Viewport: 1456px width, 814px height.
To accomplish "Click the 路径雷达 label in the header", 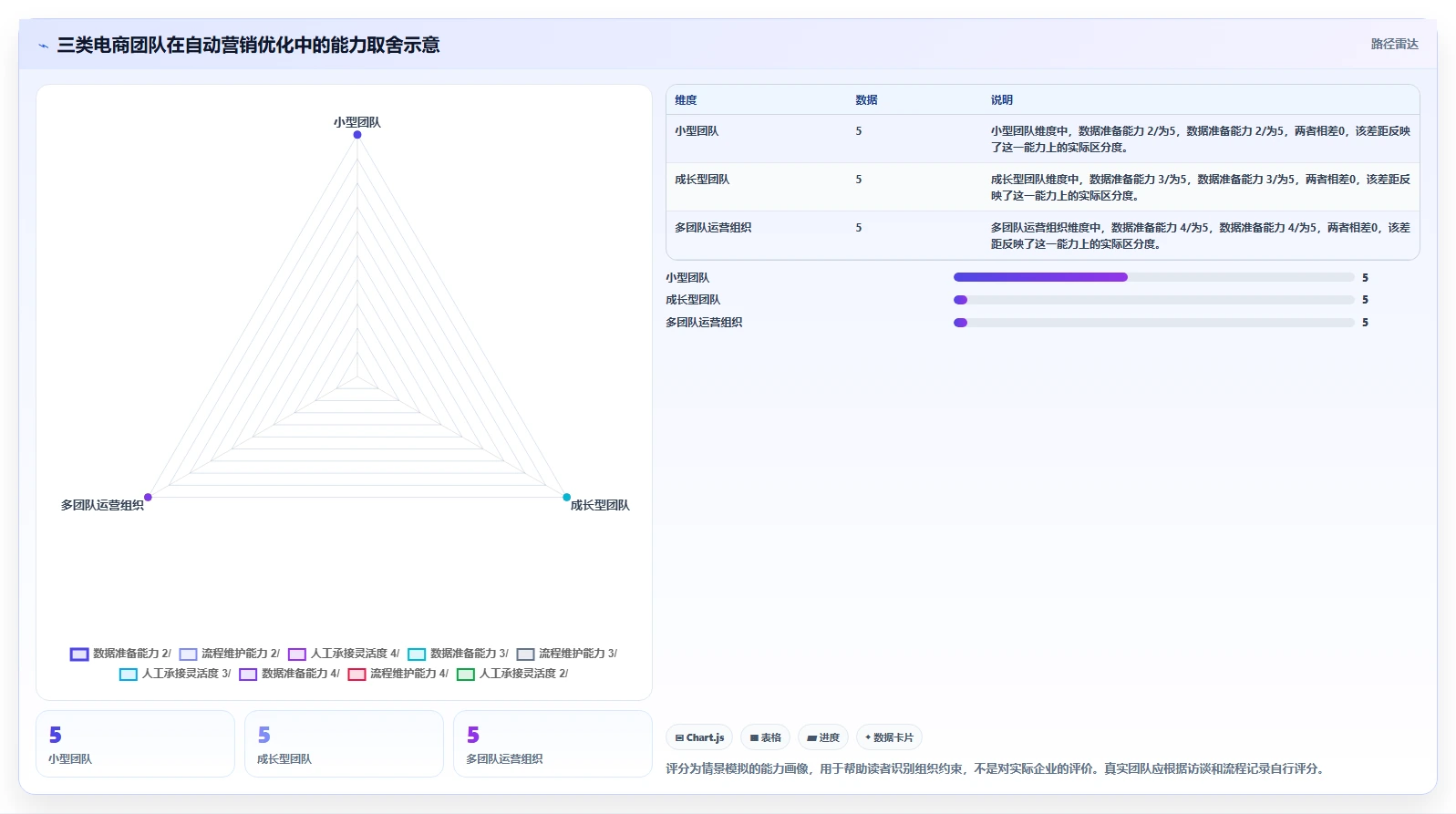I will click(1394, 44).
